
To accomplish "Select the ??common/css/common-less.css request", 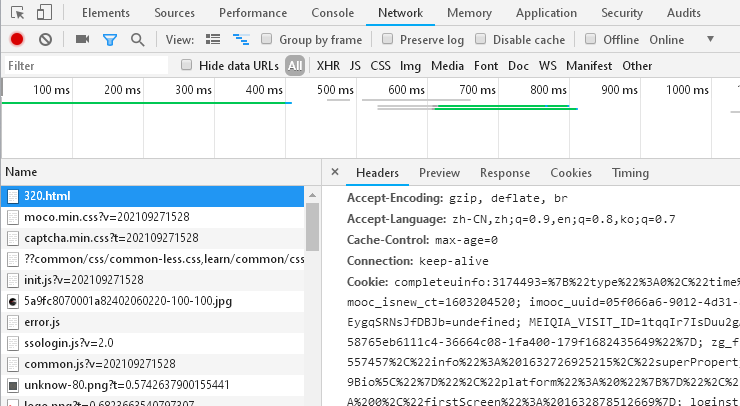I will [152, 259].
